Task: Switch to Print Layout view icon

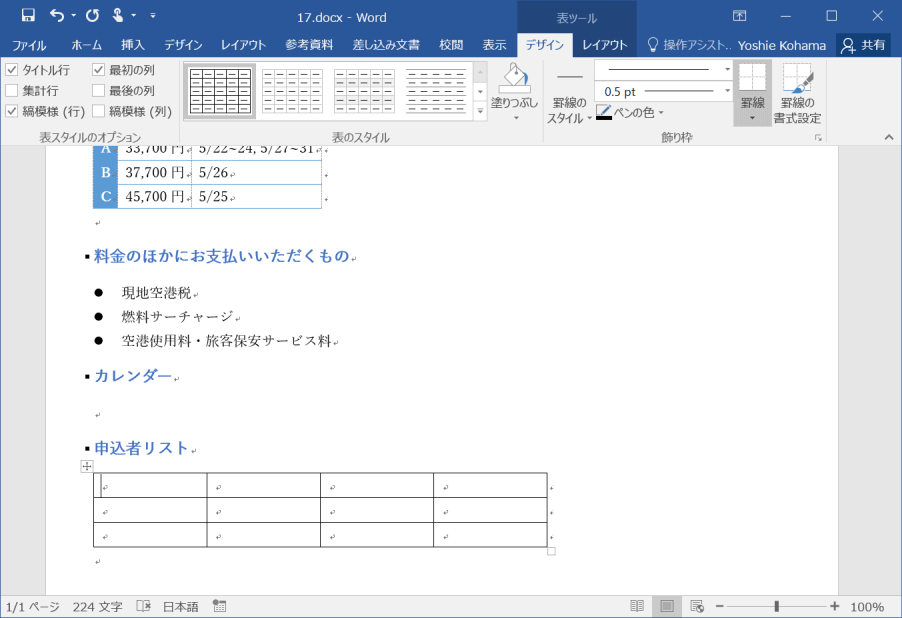Action: pos(667,606)
